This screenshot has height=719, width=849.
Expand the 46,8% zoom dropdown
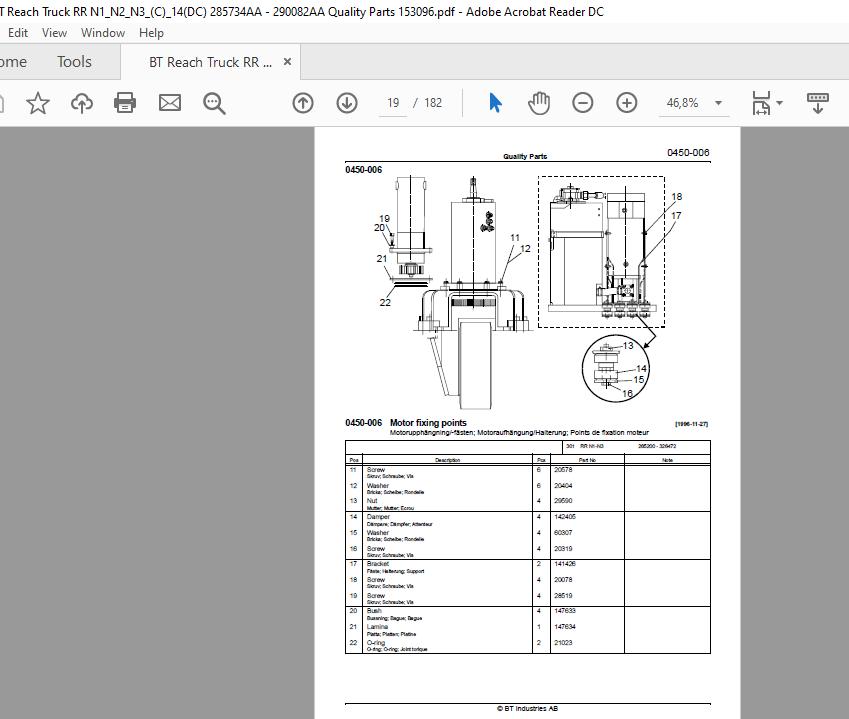[718, 103]
